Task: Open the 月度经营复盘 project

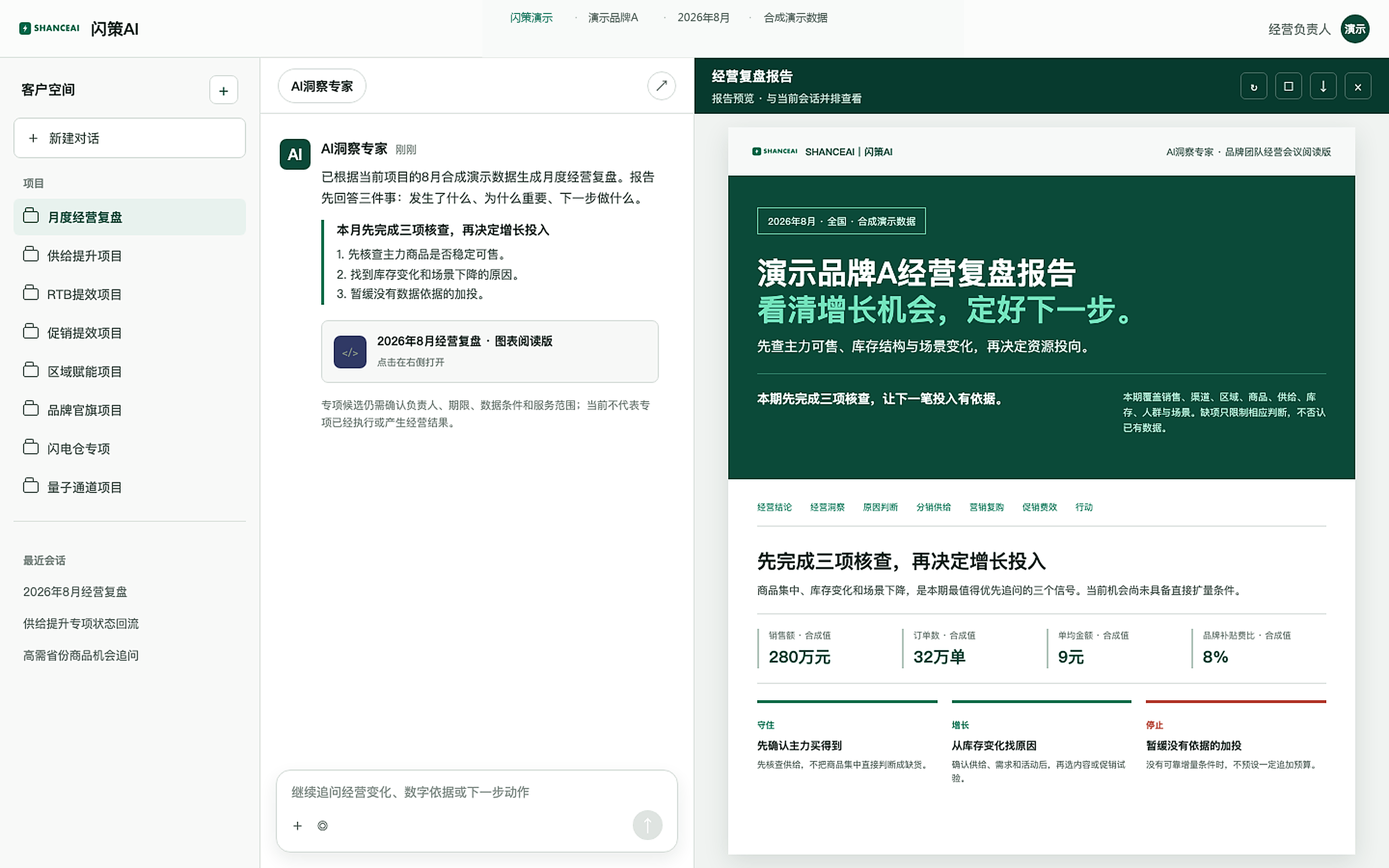Action: tap(130, 217)
